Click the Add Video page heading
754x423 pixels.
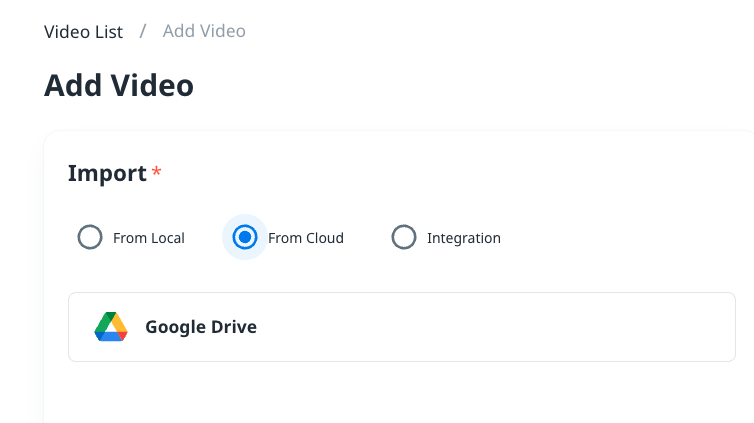[x=119, y=86]
